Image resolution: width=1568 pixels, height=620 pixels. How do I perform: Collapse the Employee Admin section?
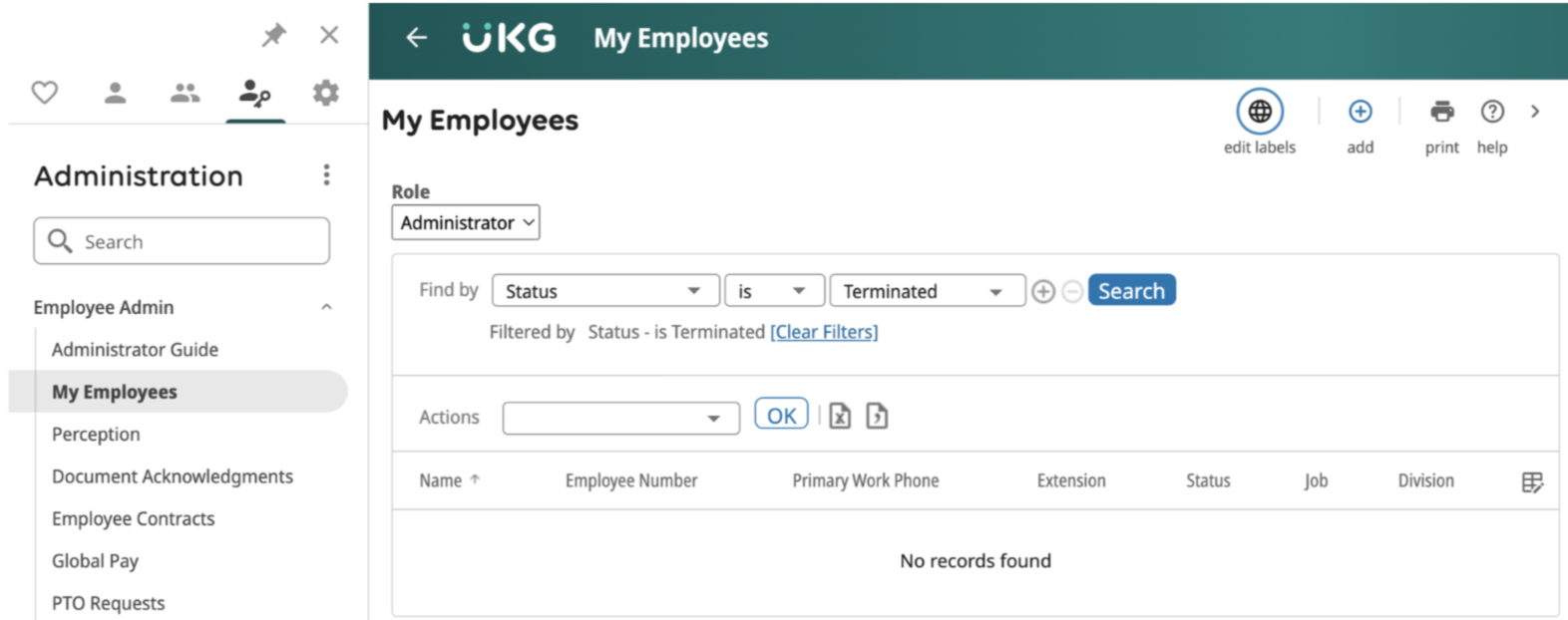326,307
